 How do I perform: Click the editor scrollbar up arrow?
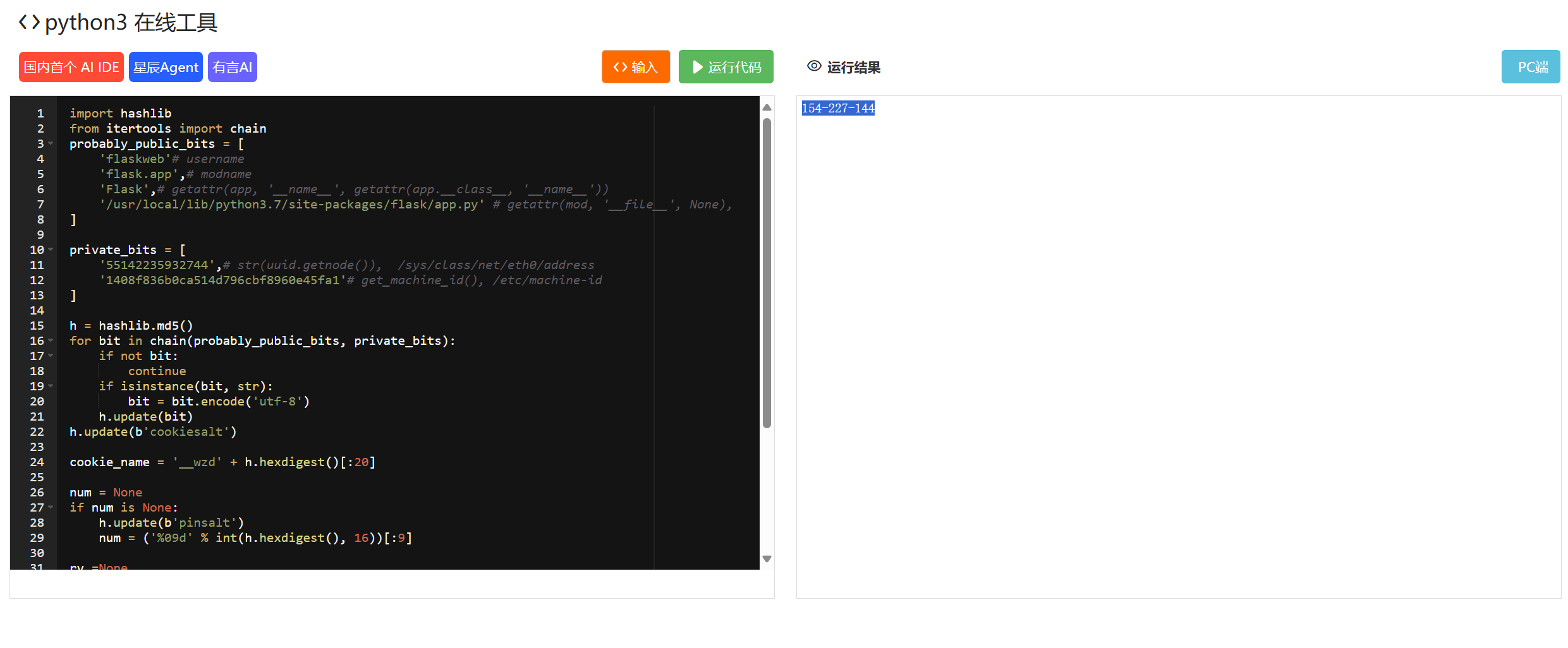pyautogui.click(x=767, y=107)
